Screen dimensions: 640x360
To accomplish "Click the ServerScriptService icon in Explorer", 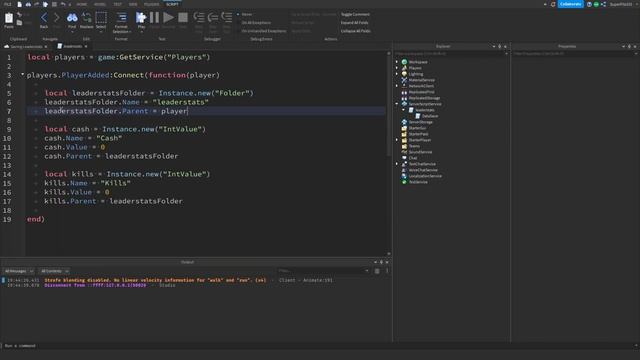I will pos(404,104).
